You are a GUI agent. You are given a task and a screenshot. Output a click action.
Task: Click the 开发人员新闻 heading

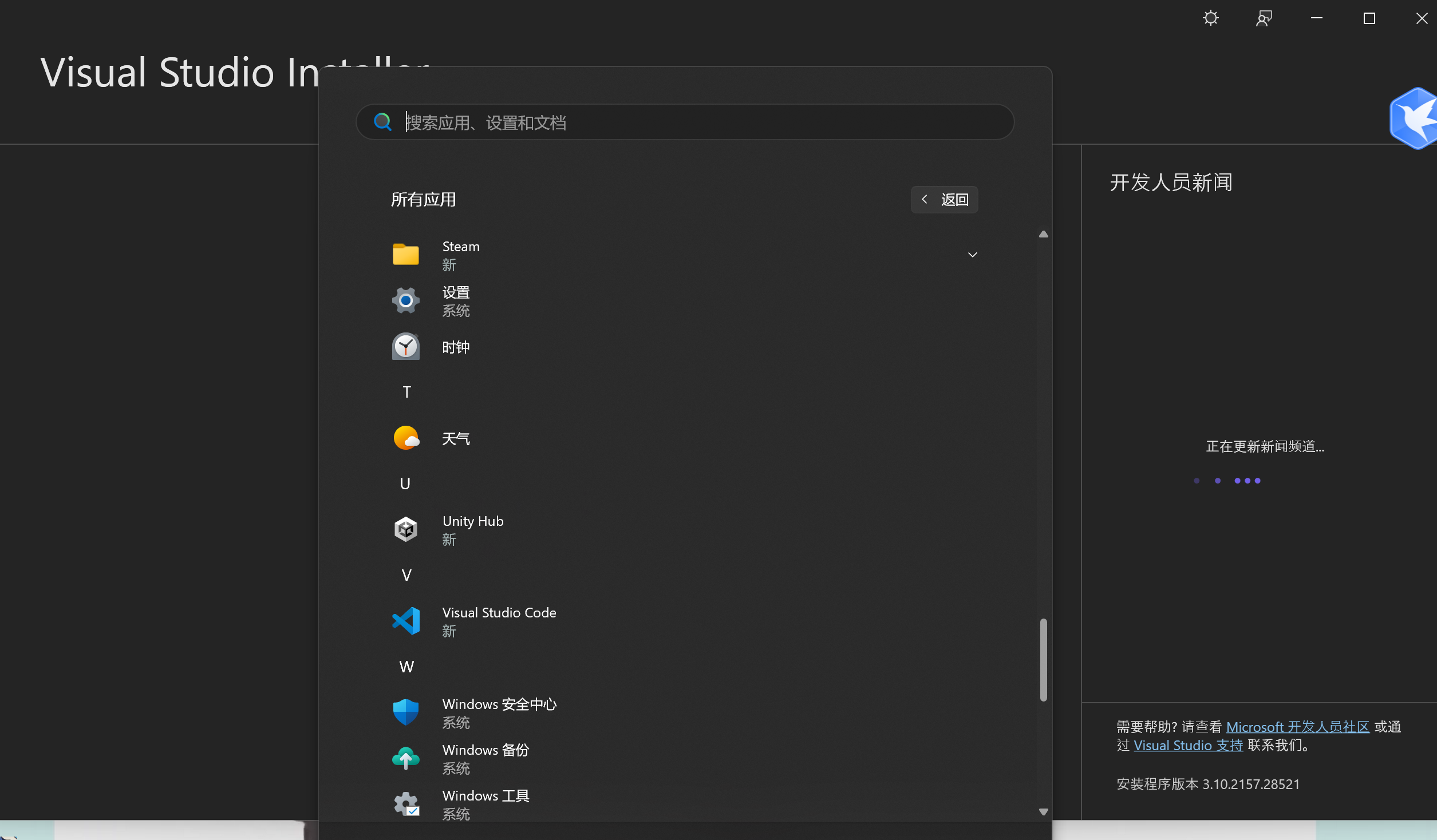[x=1171, y=183]
